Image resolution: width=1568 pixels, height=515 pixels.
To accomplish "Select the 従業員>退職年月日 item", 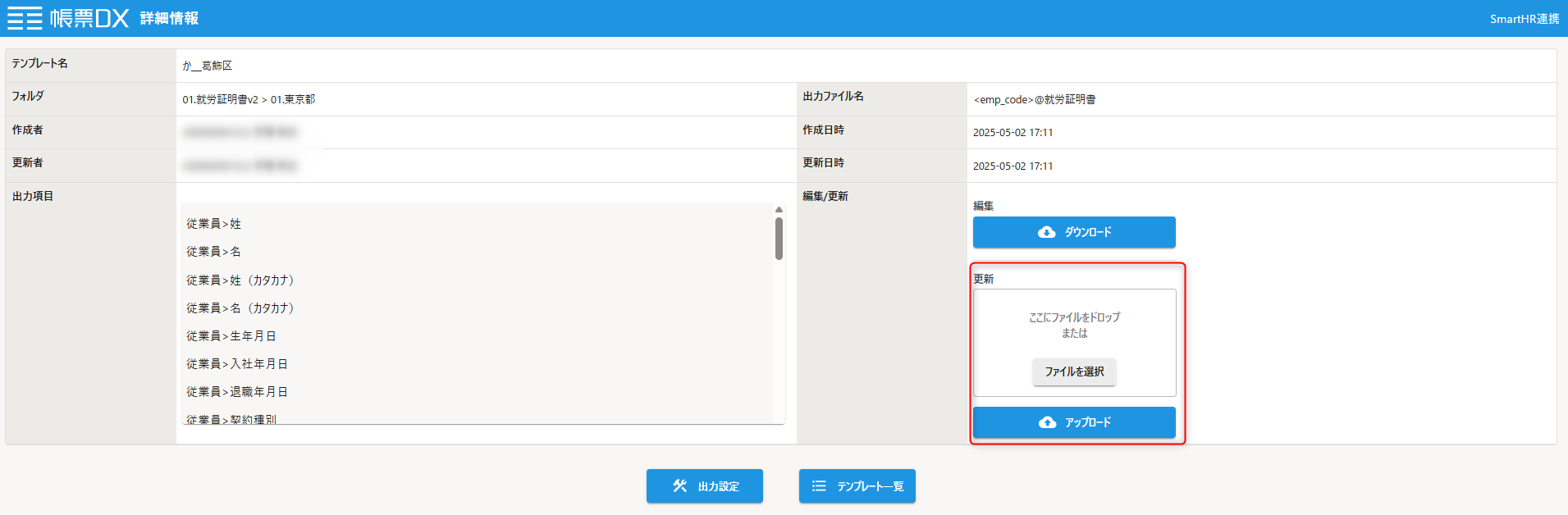I will coord(236,392).
